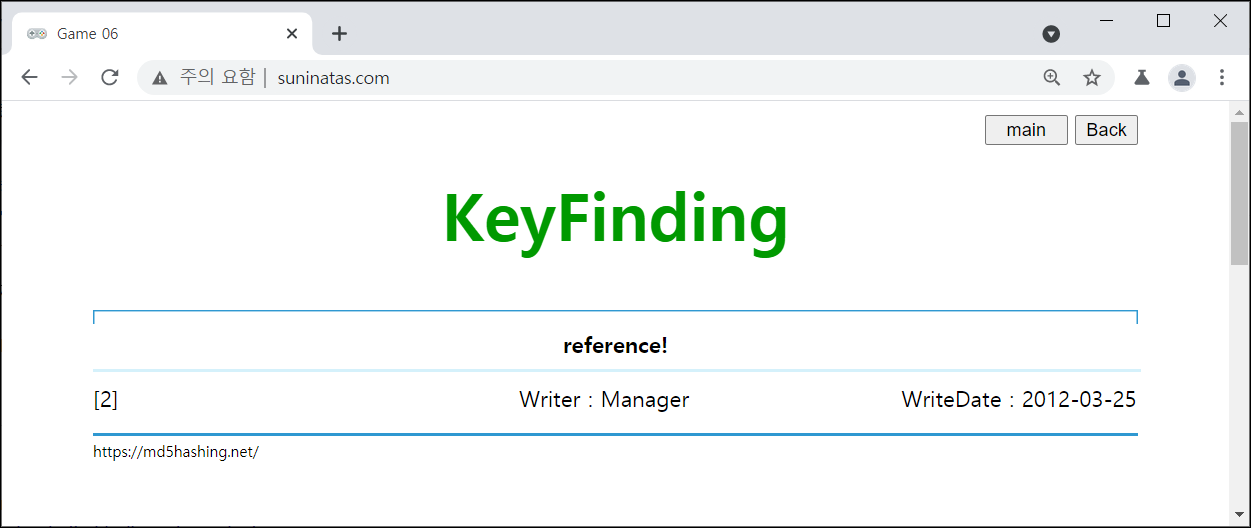Click the Writer : Manager text

(604, 400)
